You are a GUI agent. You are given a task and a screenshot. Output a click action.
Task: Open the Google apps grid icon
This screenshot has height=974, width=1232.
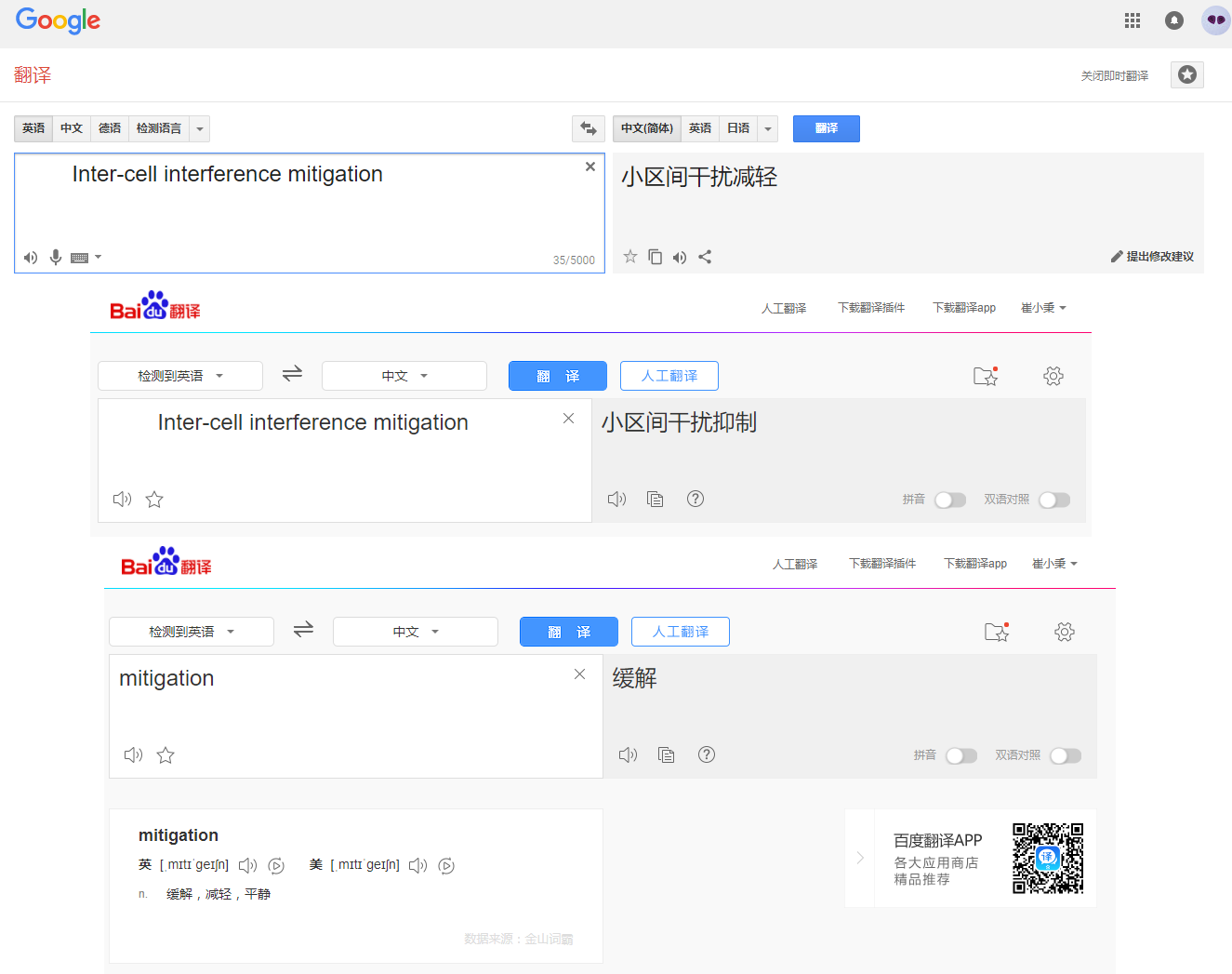click(1132, 20)
